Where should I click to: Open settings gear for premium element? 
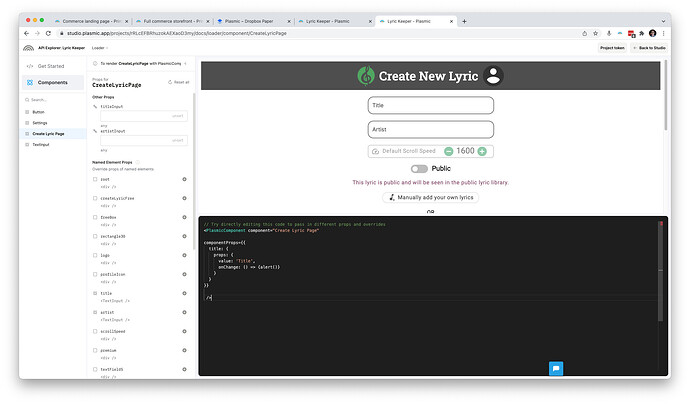184,350
